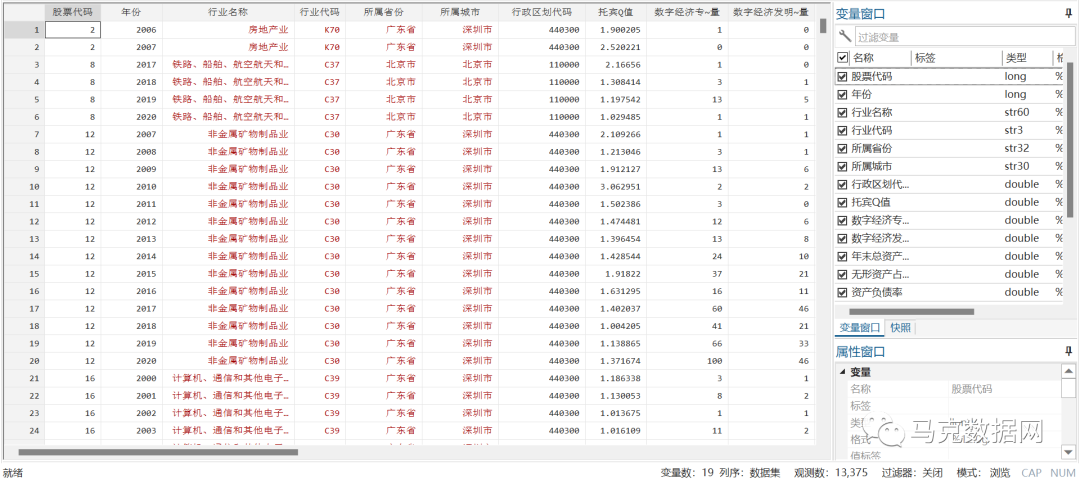Click the down arrow of the 属性窗口 scrollbar
Image resolution: width=1080 pixels, height=479 pixels.
click(x=1068, y=451)
